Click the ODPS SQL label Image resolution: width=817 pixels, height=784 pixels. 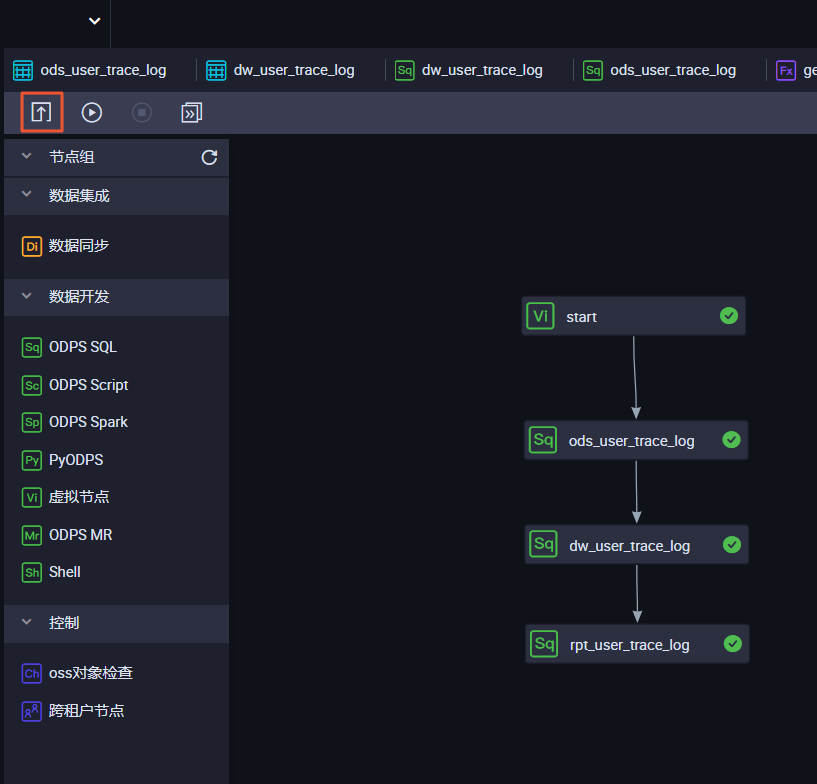click(x=83, y=347)
